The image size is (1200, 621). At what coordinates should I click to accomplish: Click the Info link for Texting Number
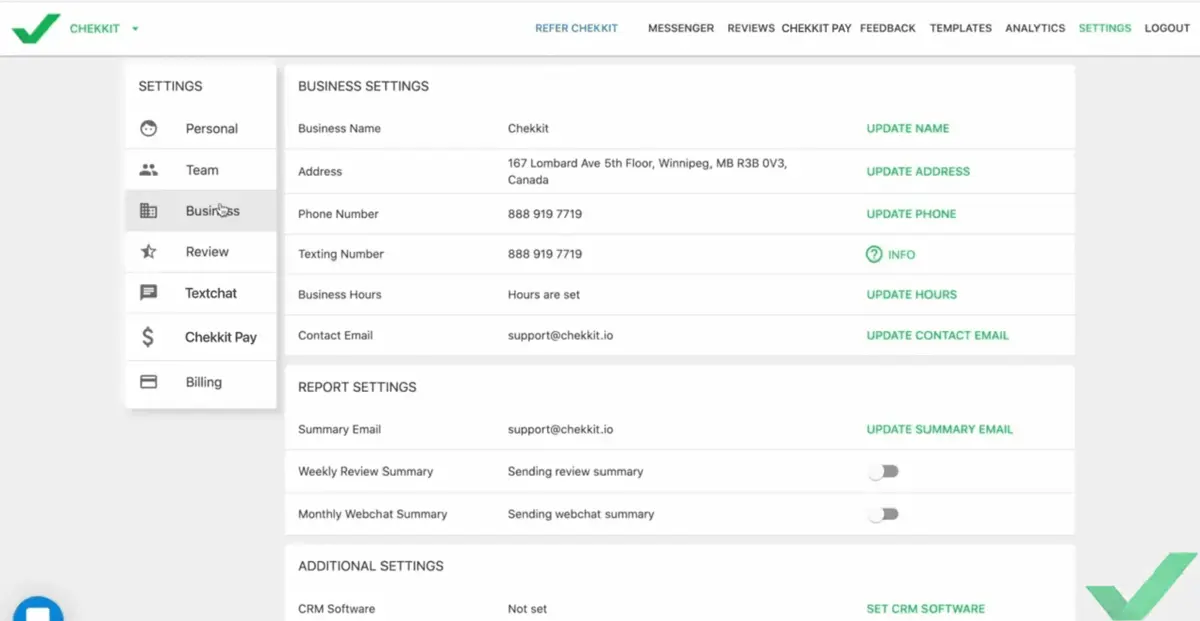click(x=901, y=255)
